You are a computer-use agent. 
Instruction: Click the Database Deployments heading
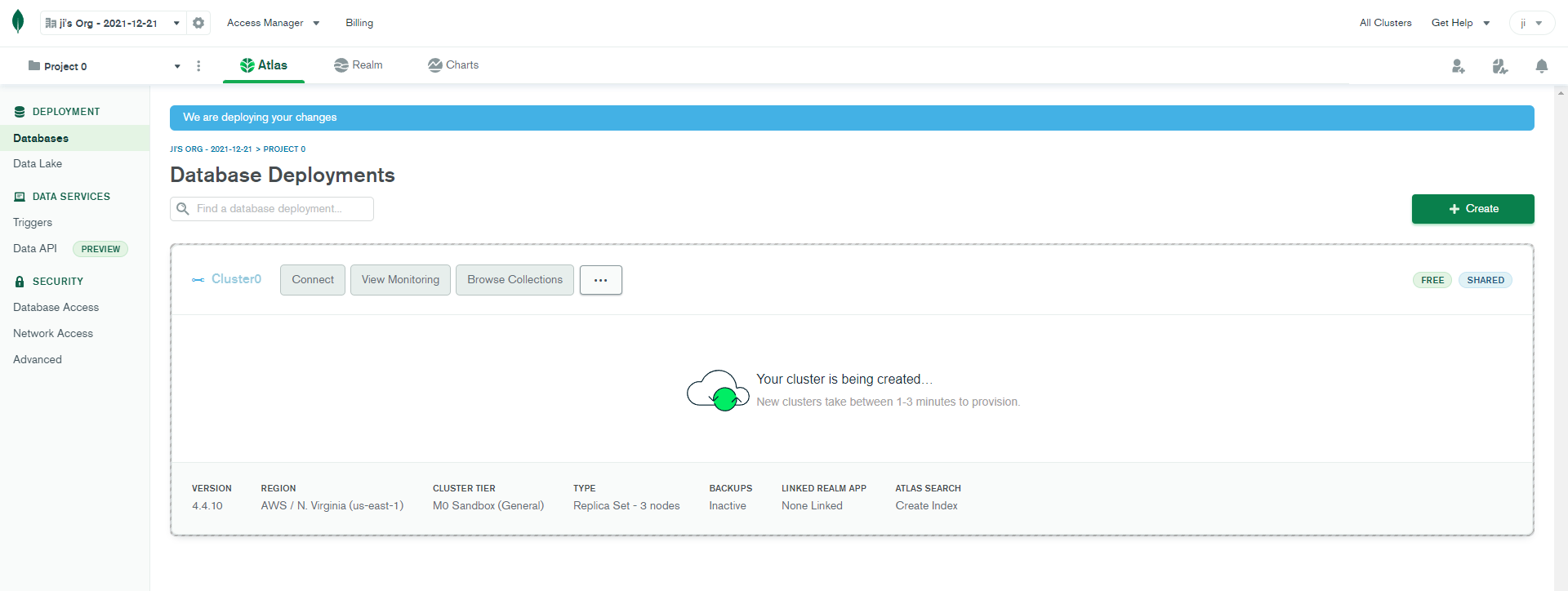click(283, 176)
